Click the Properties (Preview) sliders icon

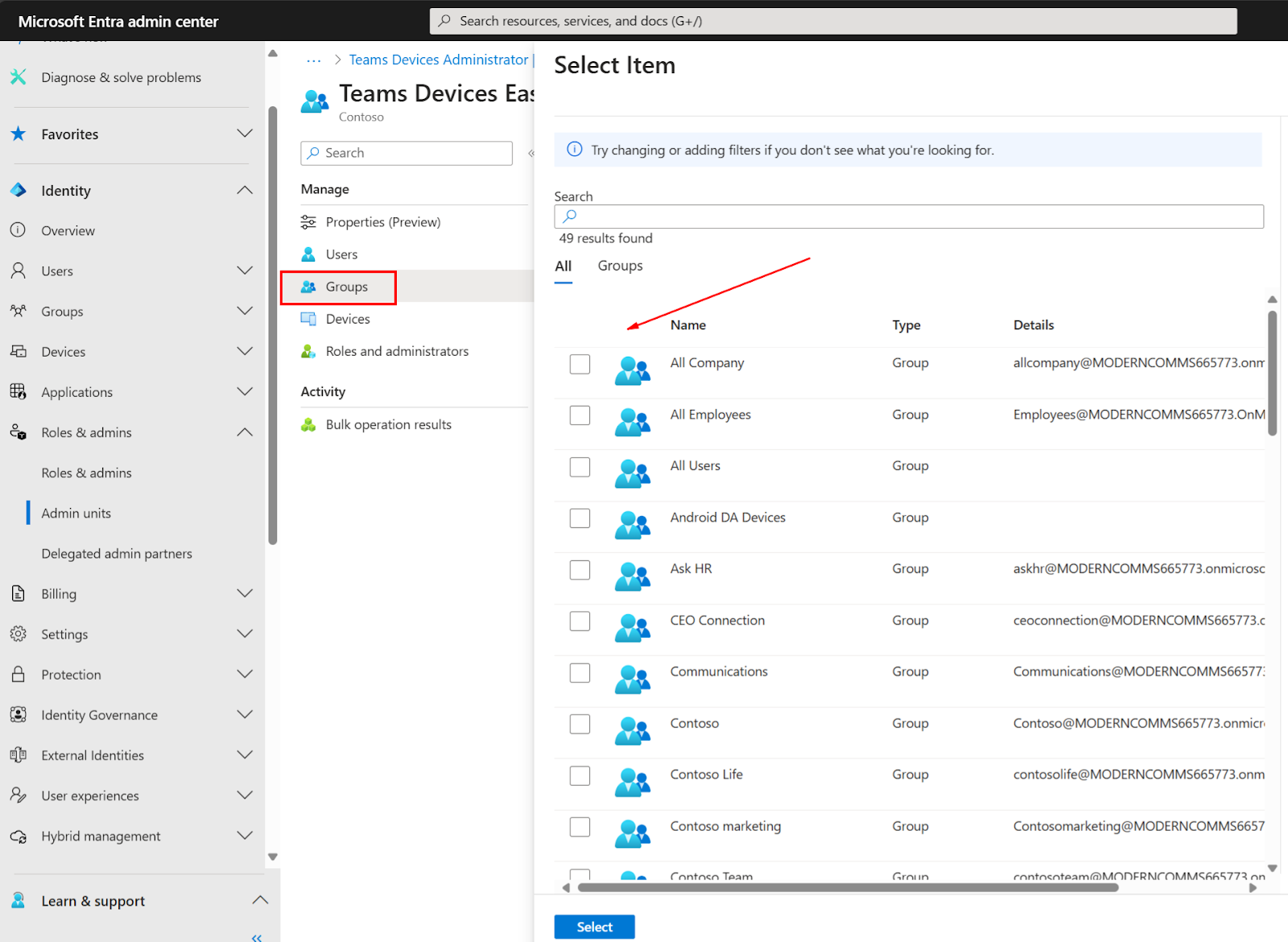308,222
